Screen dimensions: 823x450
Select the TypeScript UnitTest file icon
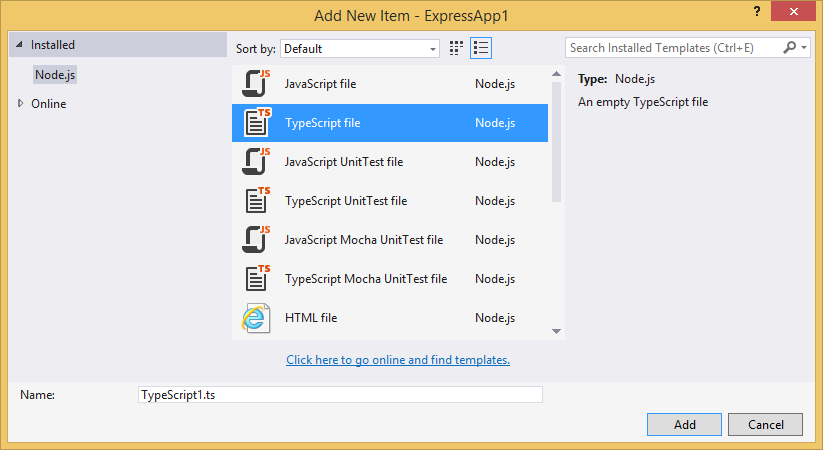click(x=257, y=201)
